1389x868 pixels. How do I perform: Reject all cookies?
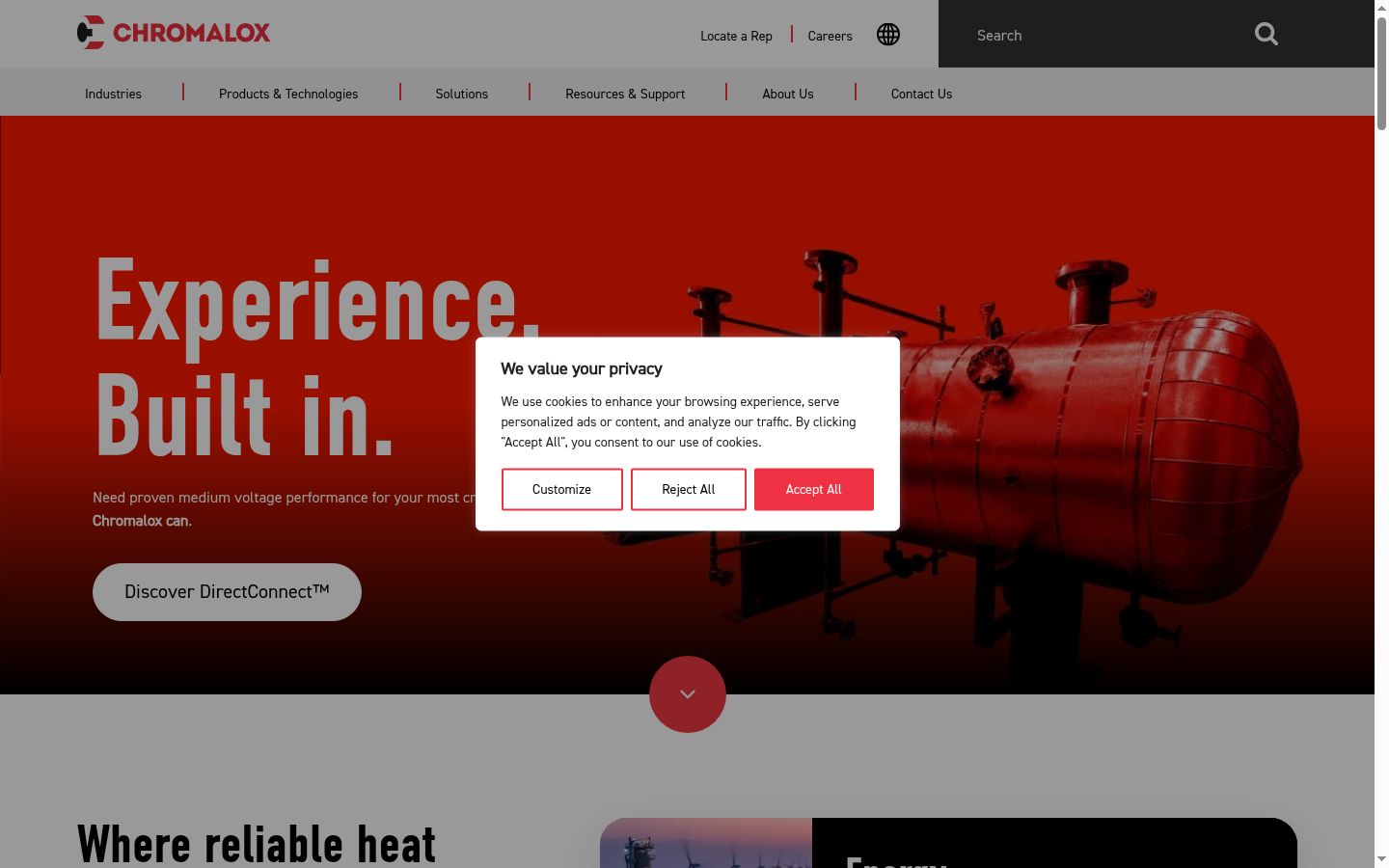(689, 489)
